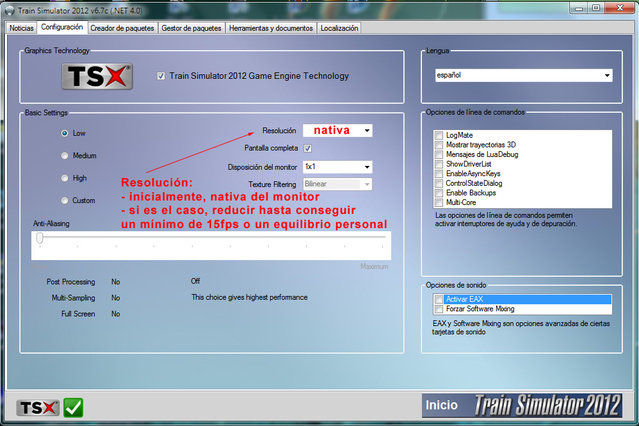
Task: Select the Custom settings radio button
Action: click(65, 200)
